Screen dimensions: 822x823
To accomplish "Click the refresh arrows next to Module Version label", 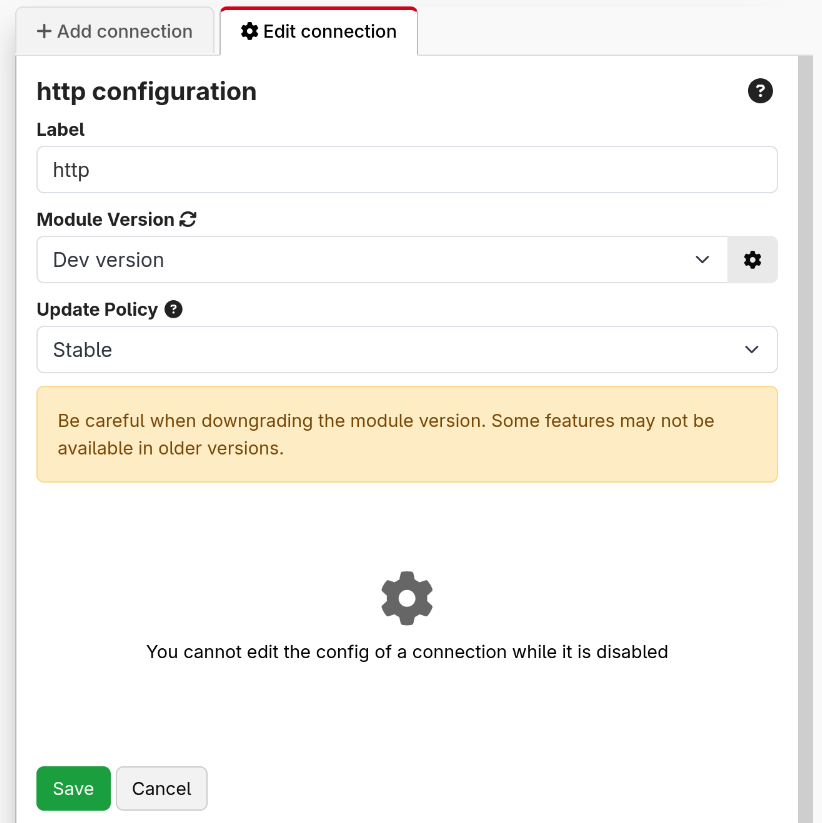I will point(188,219).
